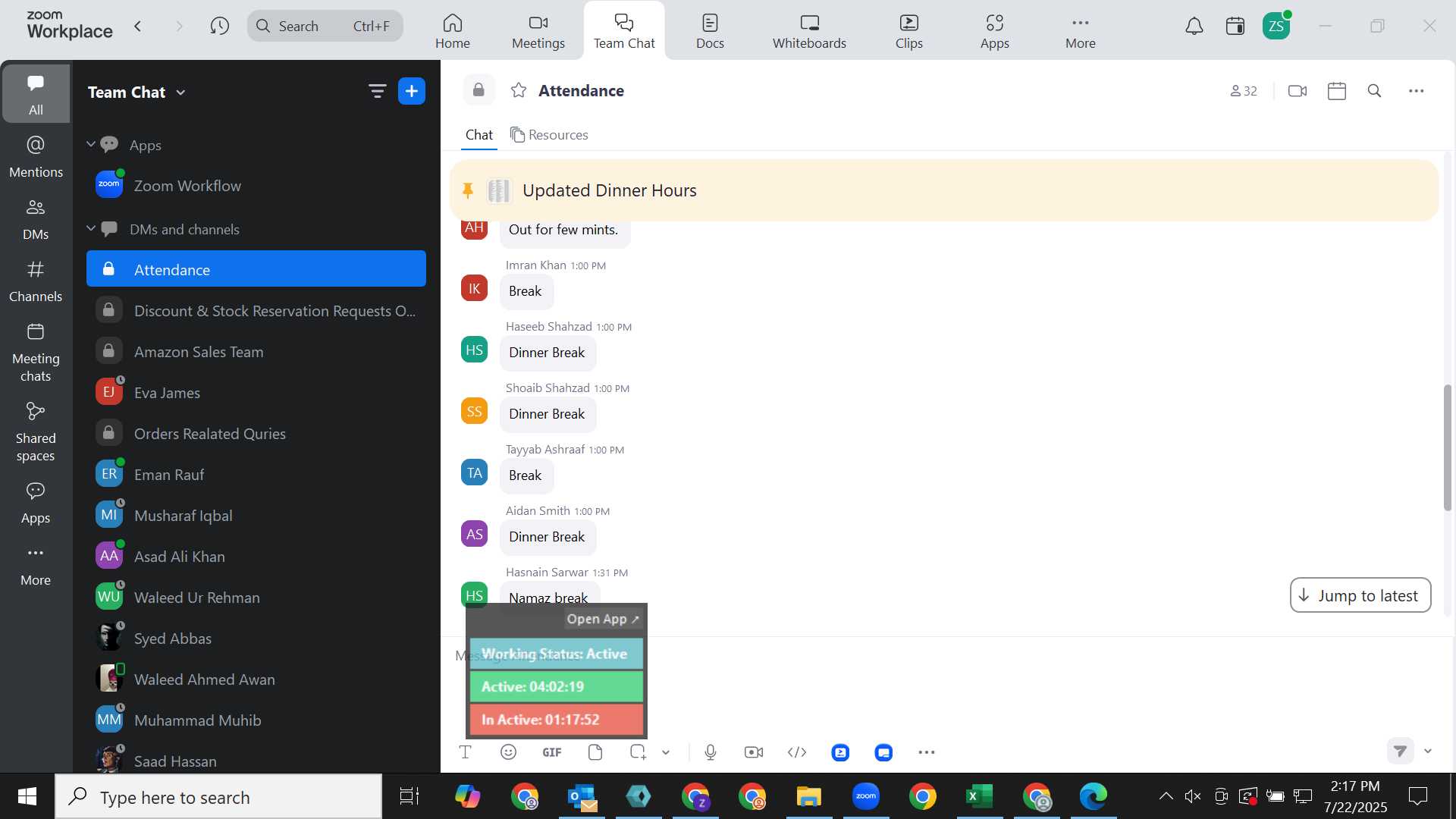Open the Zoom Workflow app chat

(x=256, y=186)
